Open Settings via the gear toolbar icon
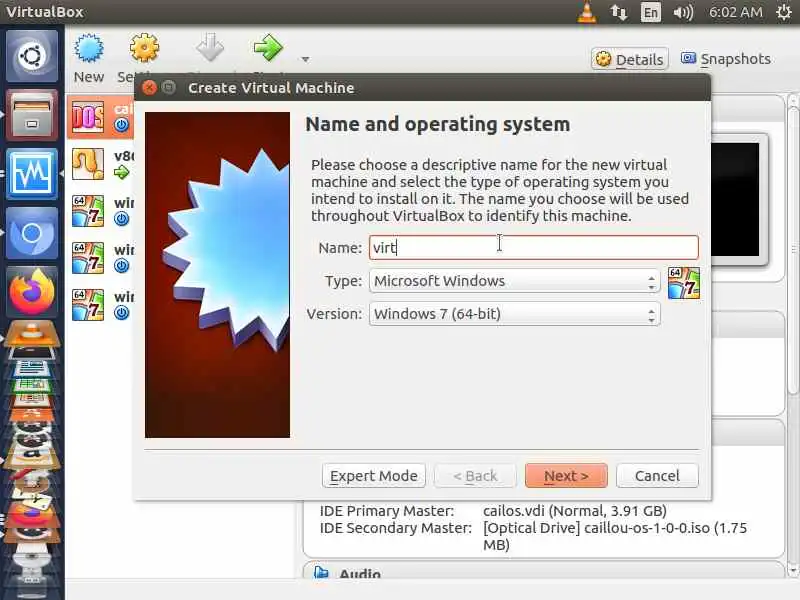This screenshot has width=800, height=600. click(x=144, y=48)
